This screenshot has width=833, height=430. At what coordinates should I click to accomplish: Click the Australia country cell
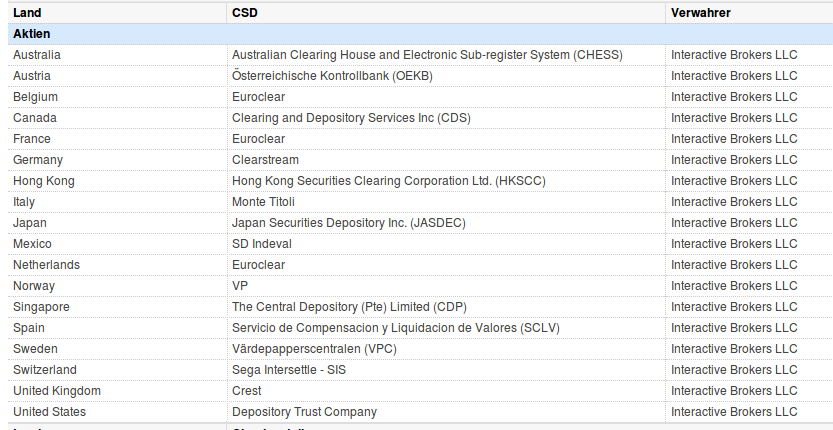[x=37, y=55]
